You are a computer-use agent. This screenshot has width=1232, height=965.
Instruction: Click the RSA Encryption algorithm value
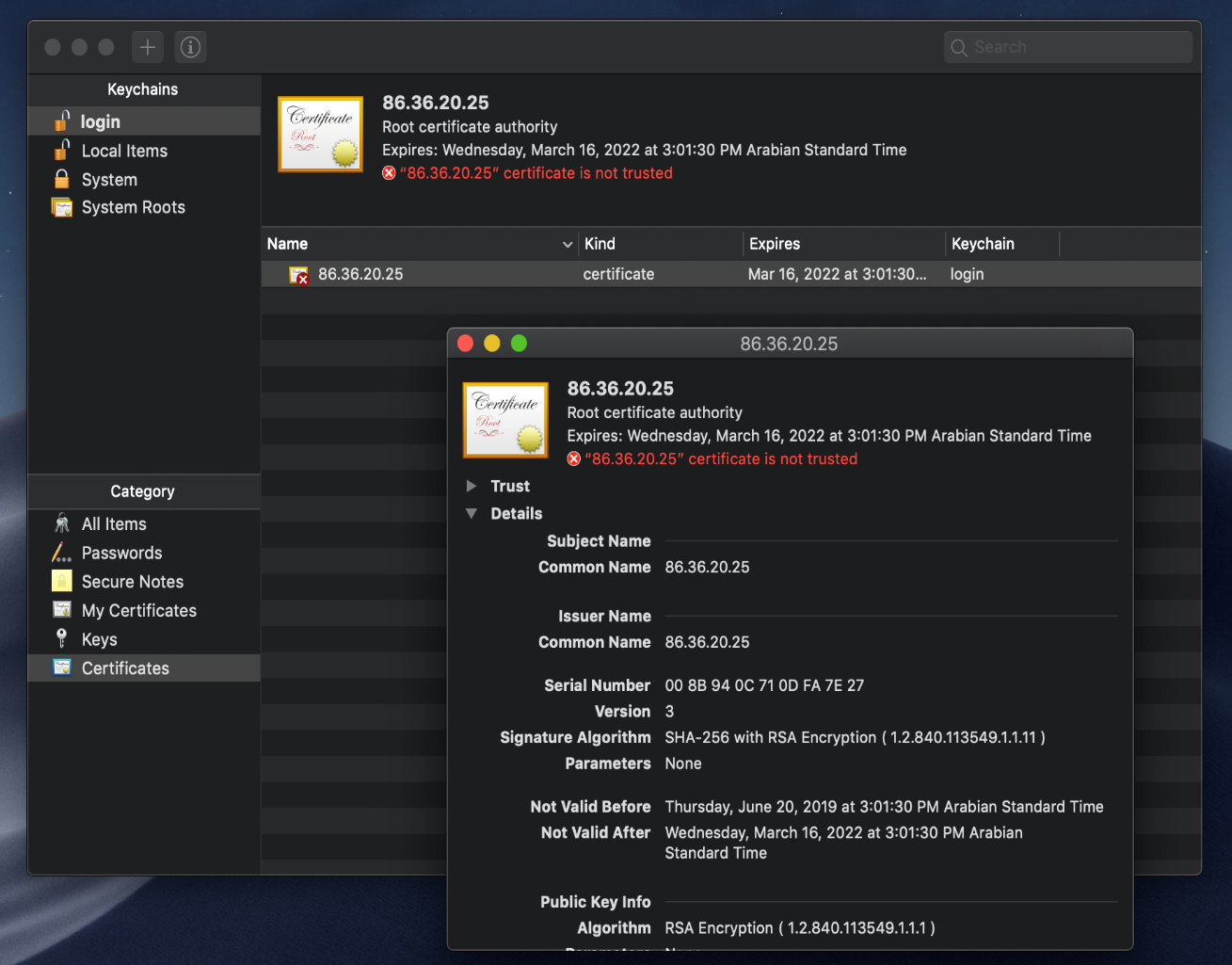coord(800,928)
